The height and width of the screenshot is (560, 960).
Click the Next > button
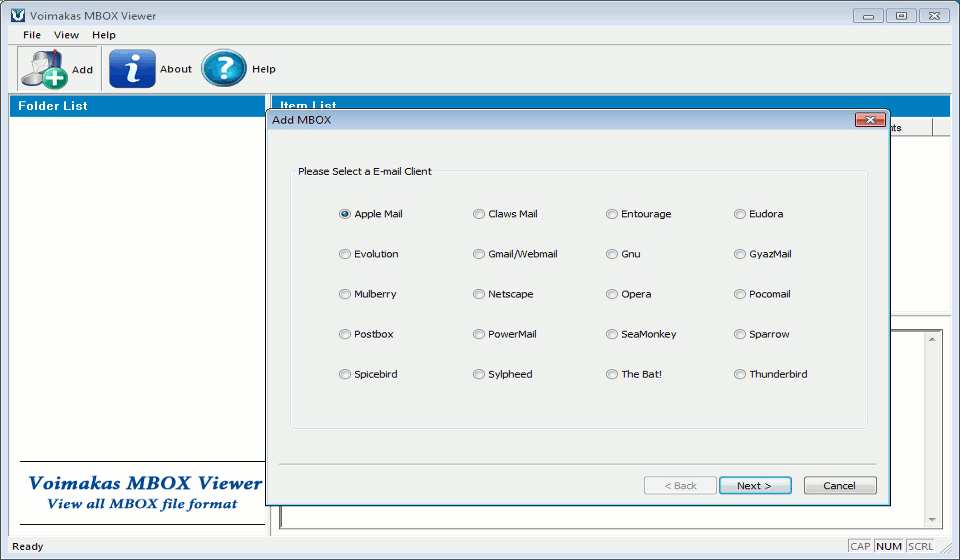(x=755, y=485)
